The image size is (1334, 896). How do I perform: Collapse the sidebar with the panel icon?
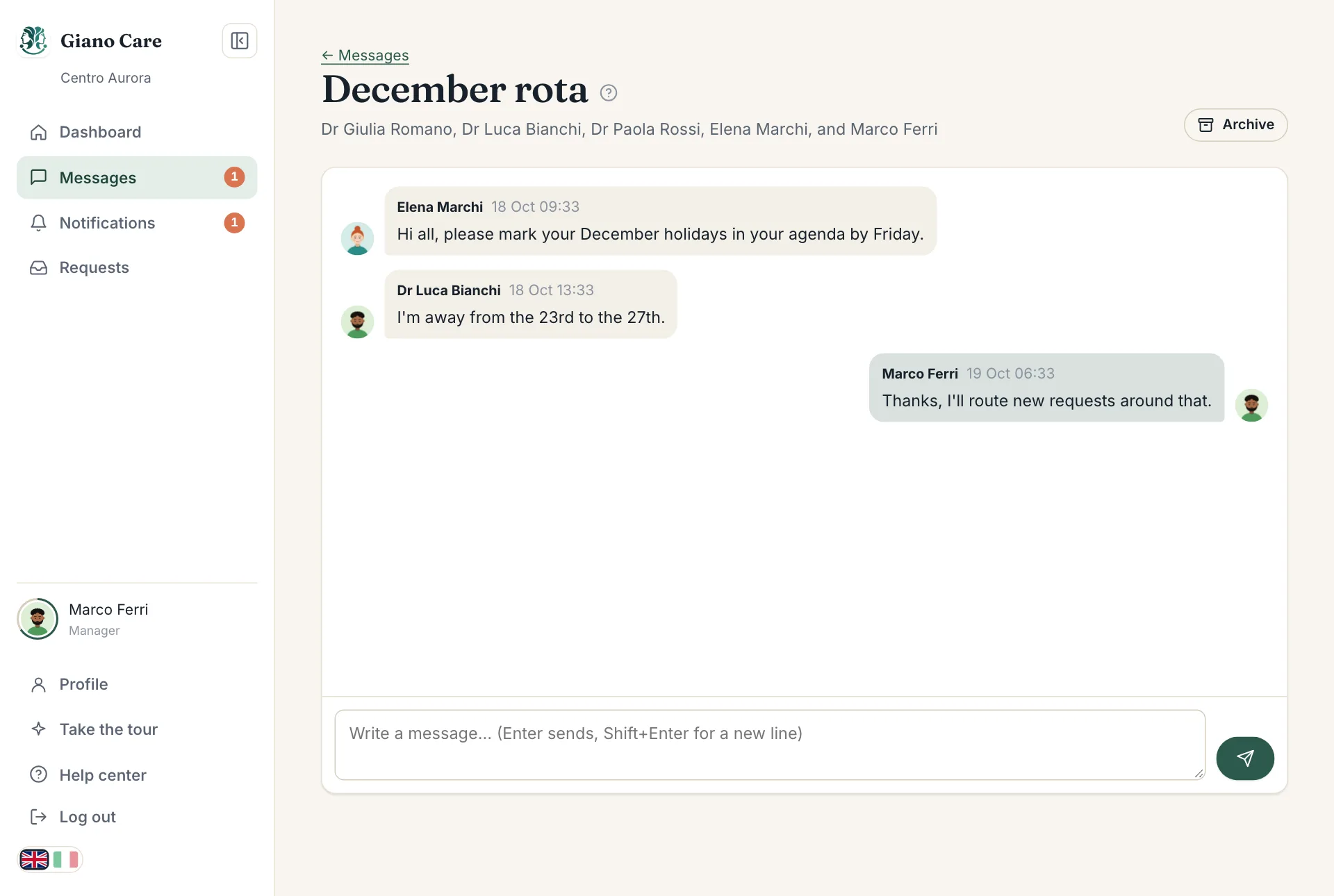(x=240, y=41)
